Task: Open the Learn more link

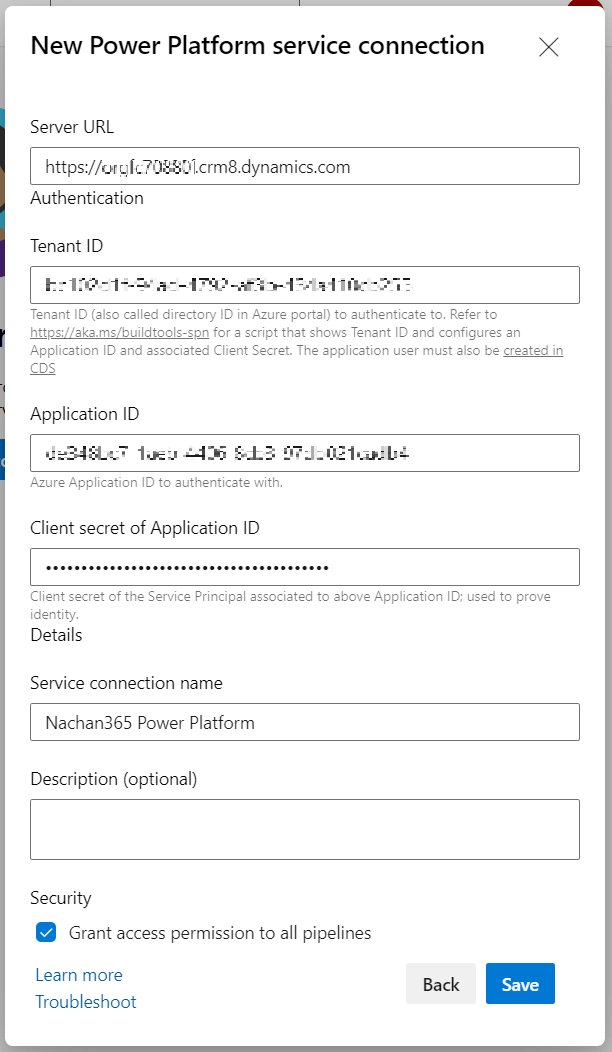Action: point(79,975)
